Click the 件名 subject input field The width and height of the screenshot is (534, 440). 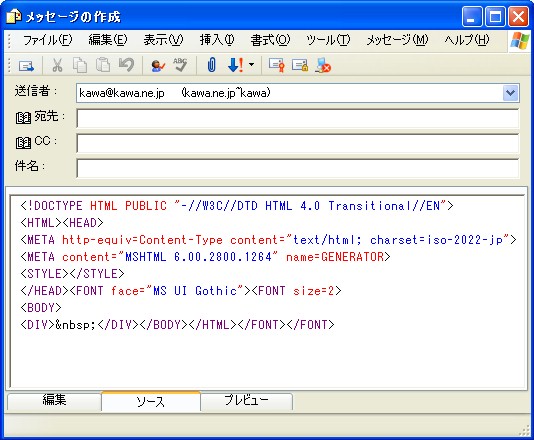tap(298, 168)
